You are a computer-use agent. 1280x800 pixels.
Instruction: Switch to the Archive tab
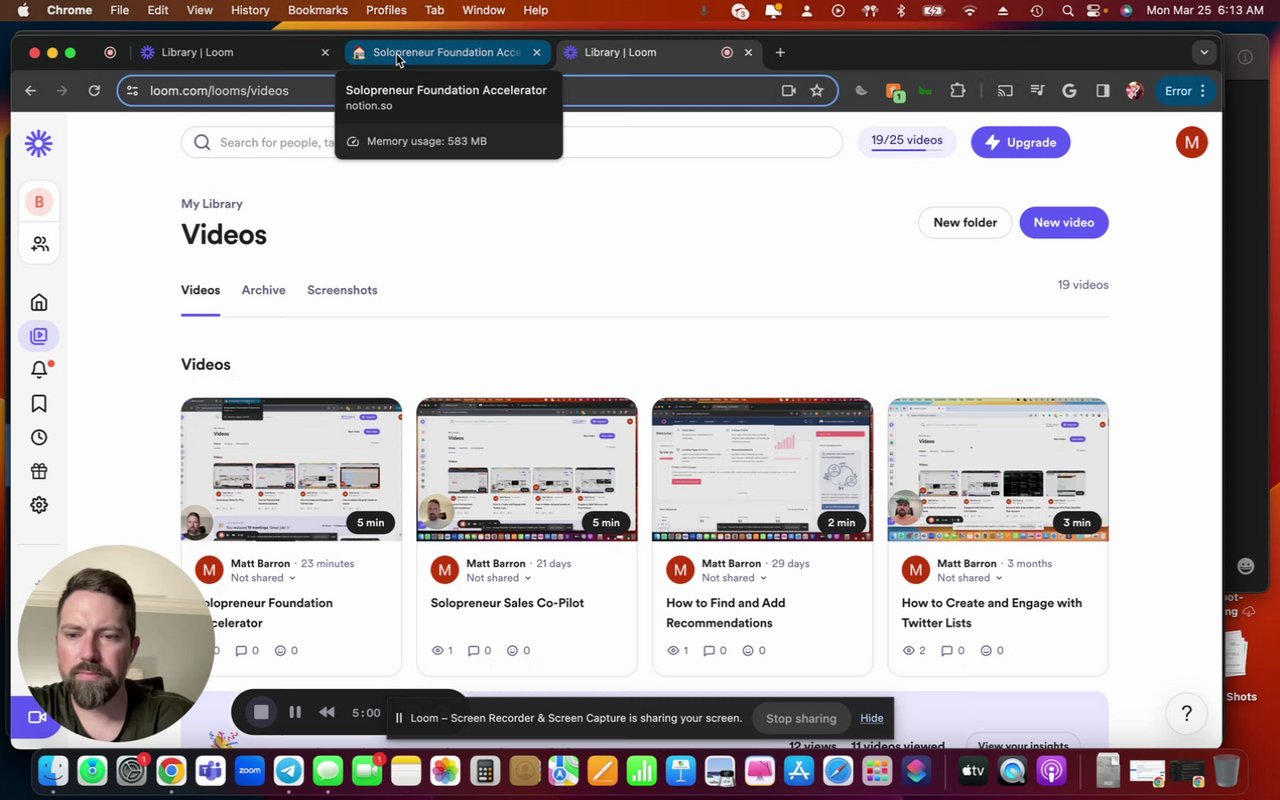[263, 290]
